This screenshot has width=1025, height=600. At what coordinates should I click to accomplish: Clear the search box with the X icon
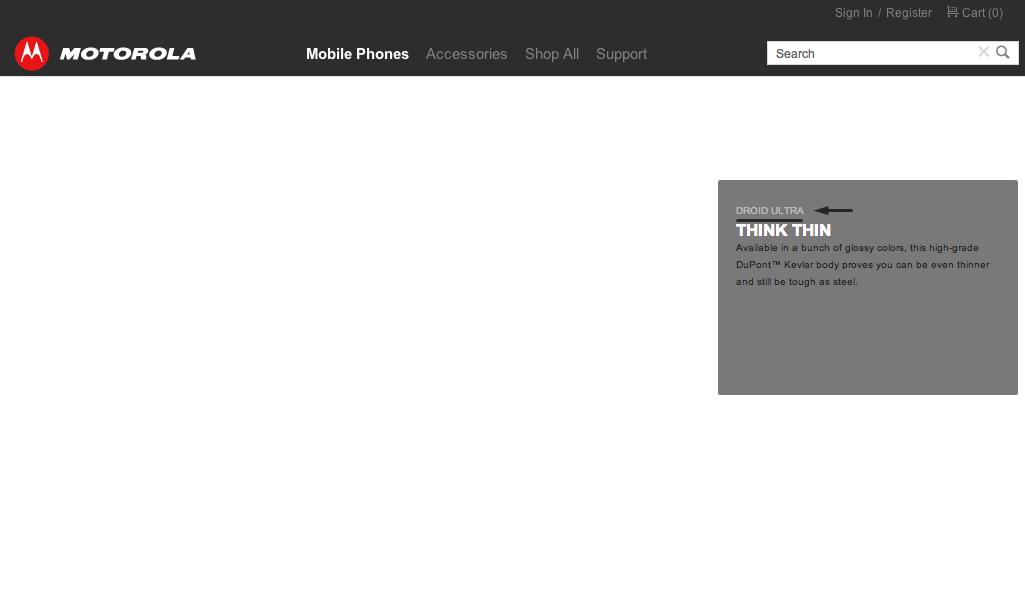click(983, 52)
